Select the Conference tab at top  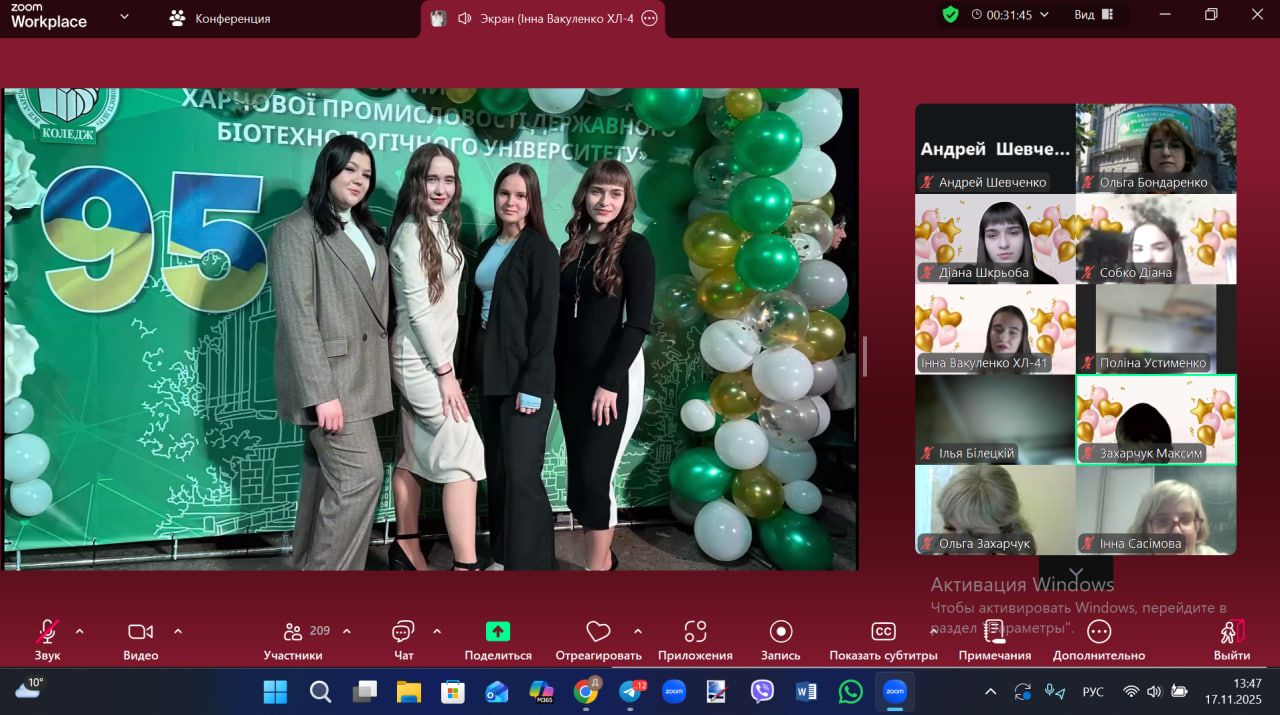coord(220,18)
